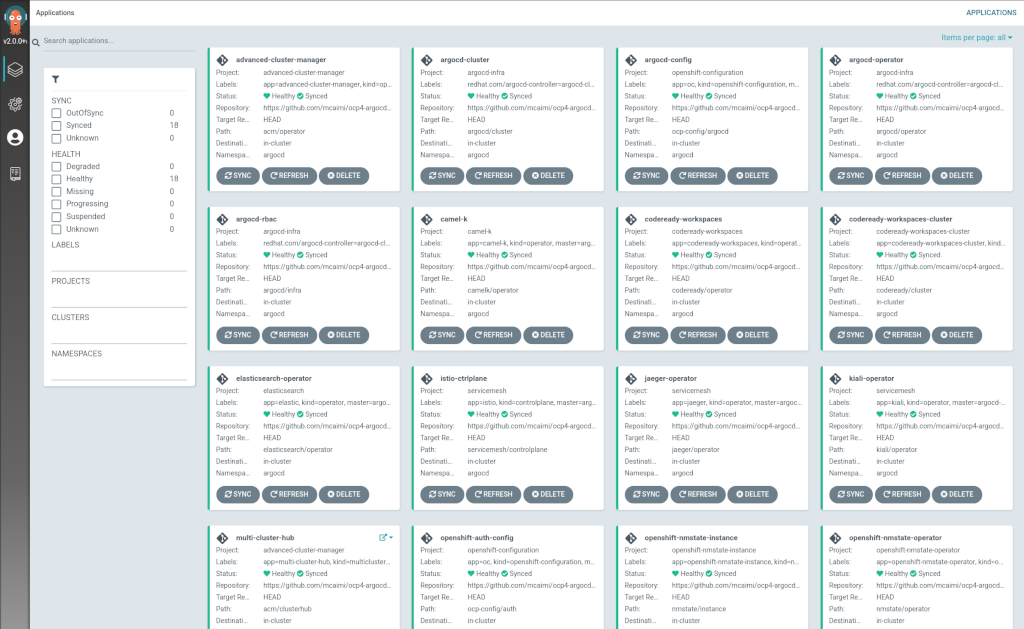Click the Search applications input
The height and width of the screenshot is (629, 1024).
click(x=118, y=40)
